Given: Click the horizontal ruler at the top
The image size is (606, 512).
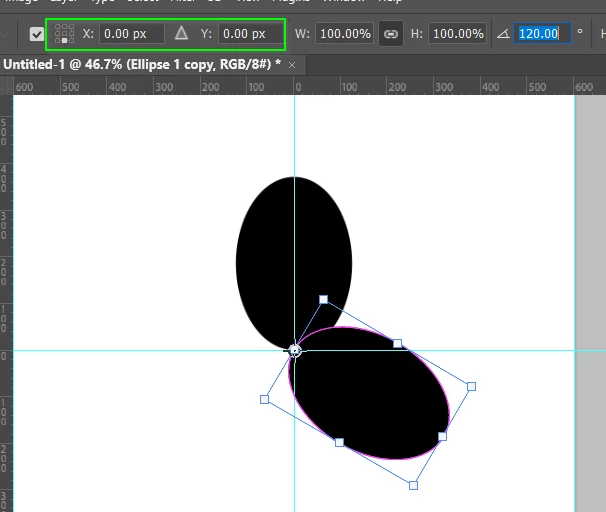Looking at the screenshot, I should pos(309,86).
